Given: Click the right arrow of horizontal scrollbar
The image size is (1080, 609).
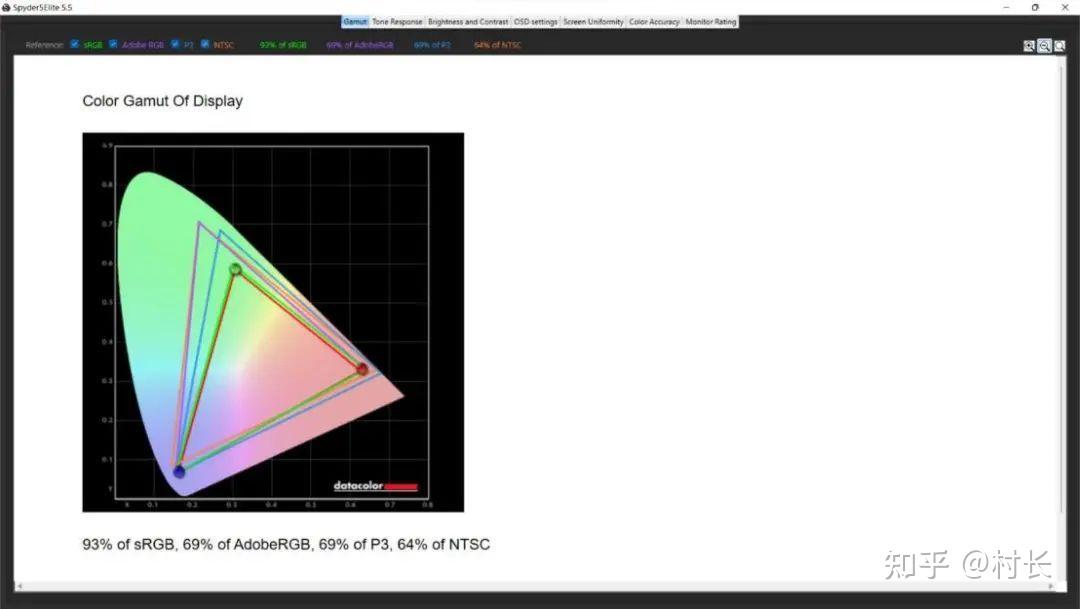Looking at the screenshot, I should tap(1052, 586).
